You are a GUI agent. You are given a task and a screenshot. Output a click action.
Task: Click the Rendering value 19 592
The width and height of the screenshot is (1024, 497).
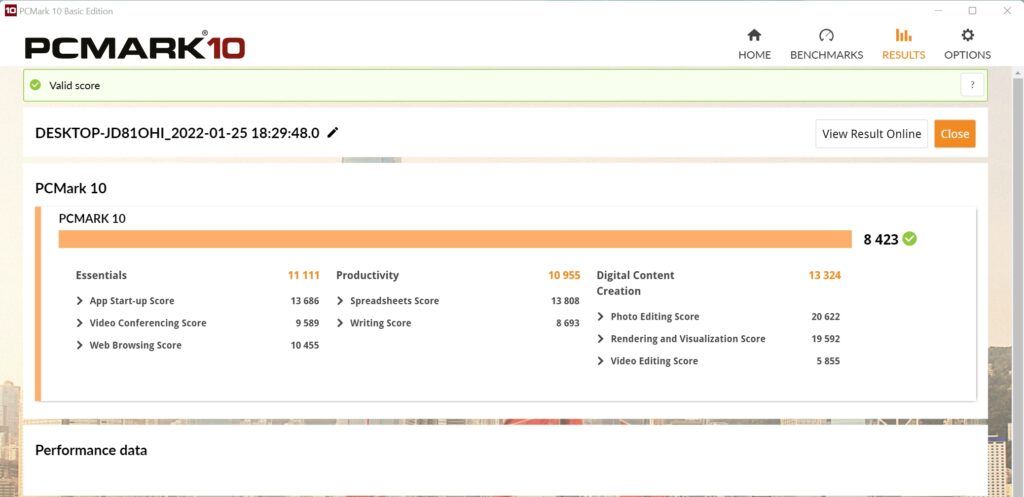(x=825, y=339)
